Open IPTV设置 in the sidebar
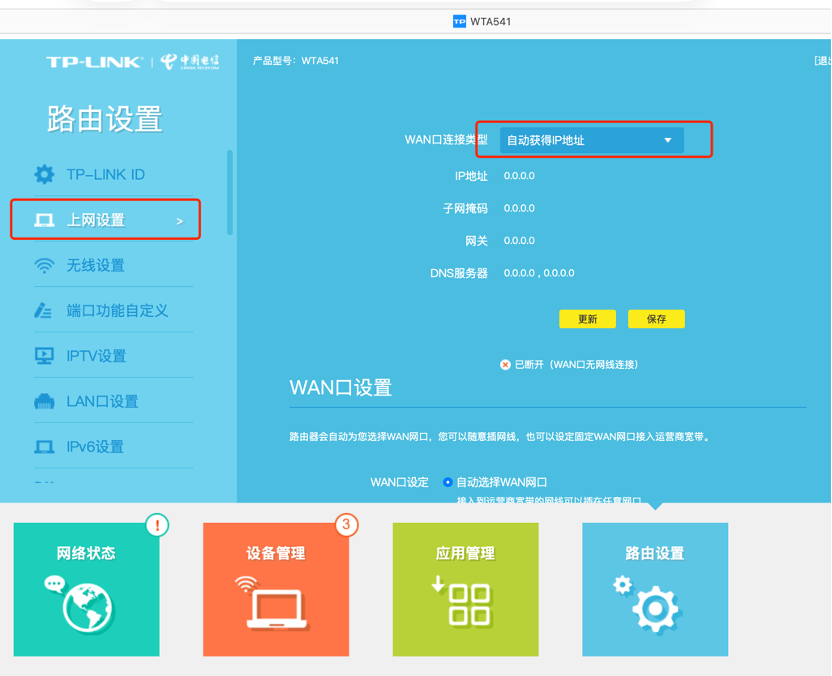Screen dimensions: 832x676 pyautogui.click(x=114, y=356)
